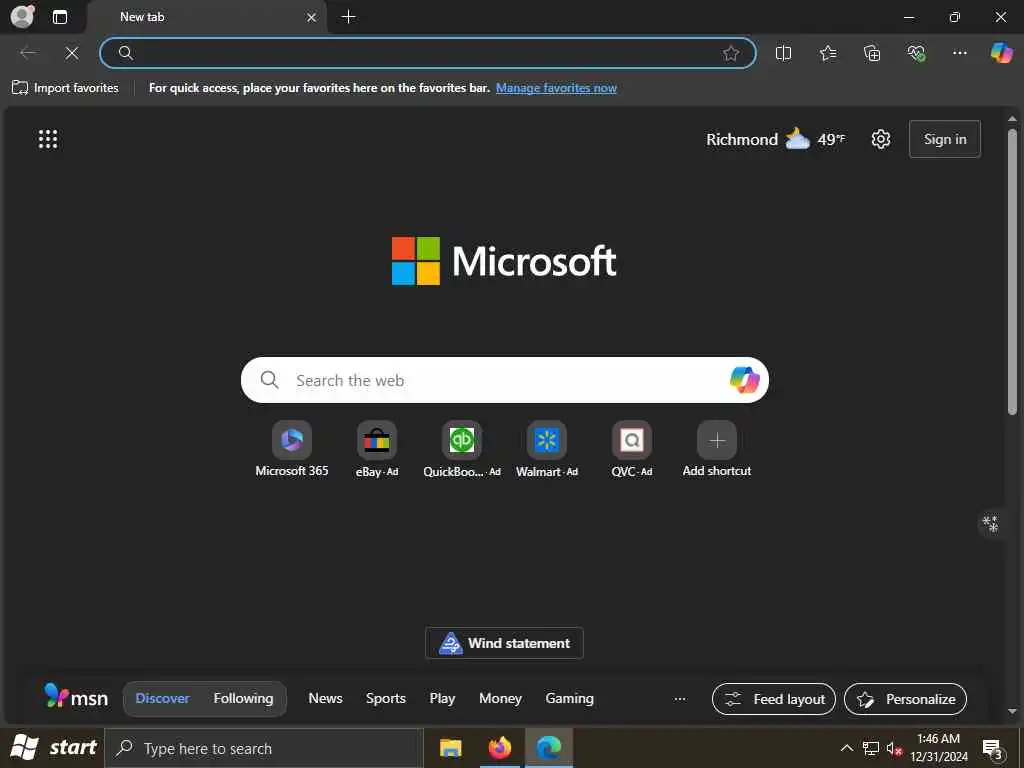Open Firefox from taskbar
The height and width of the screenshot is (768, 1024).
[500, 748]
